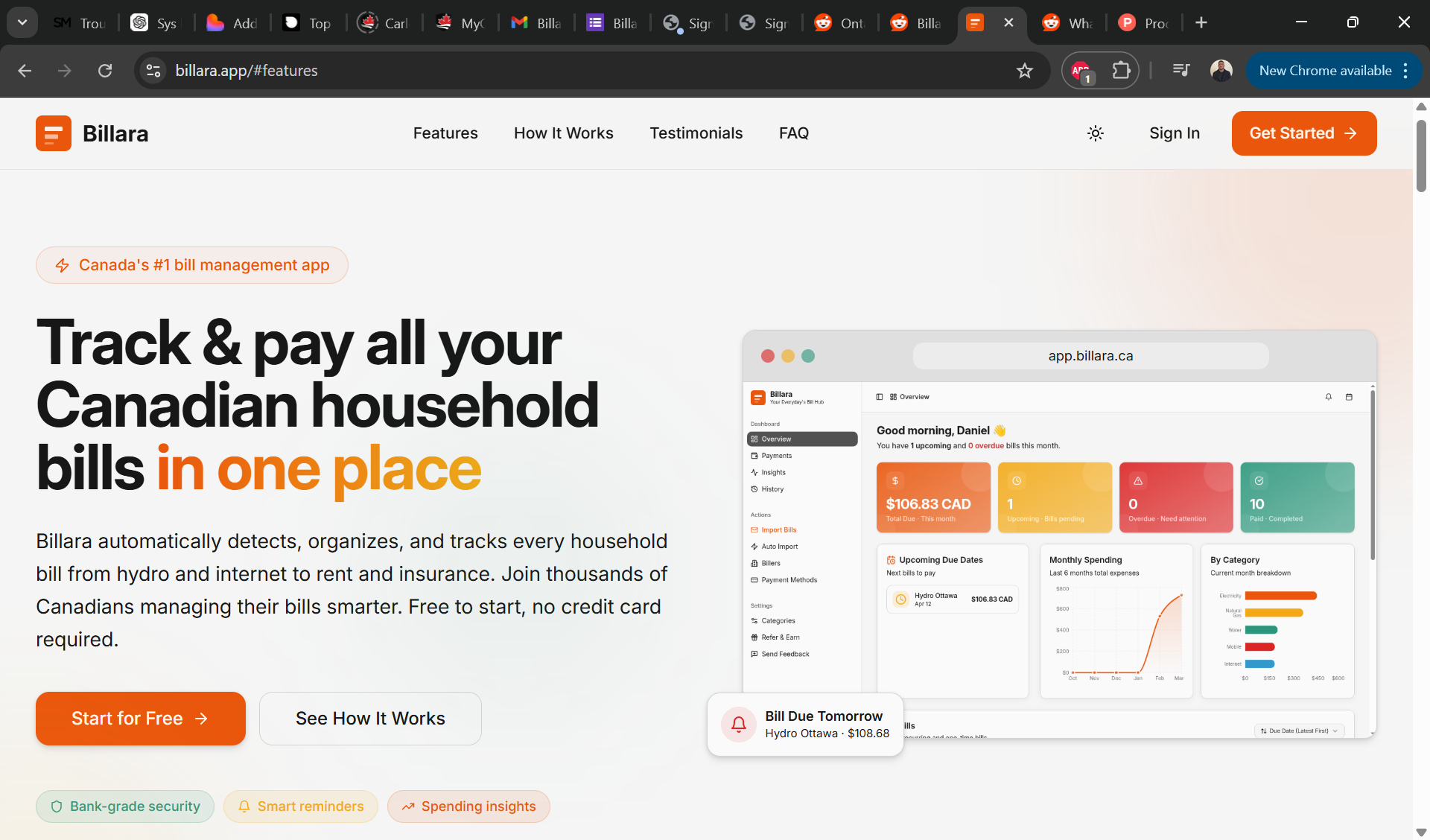This screenshot has width=1430, height=840.
Task: Click the Upcoming bills pending card
Action: 1055,497
